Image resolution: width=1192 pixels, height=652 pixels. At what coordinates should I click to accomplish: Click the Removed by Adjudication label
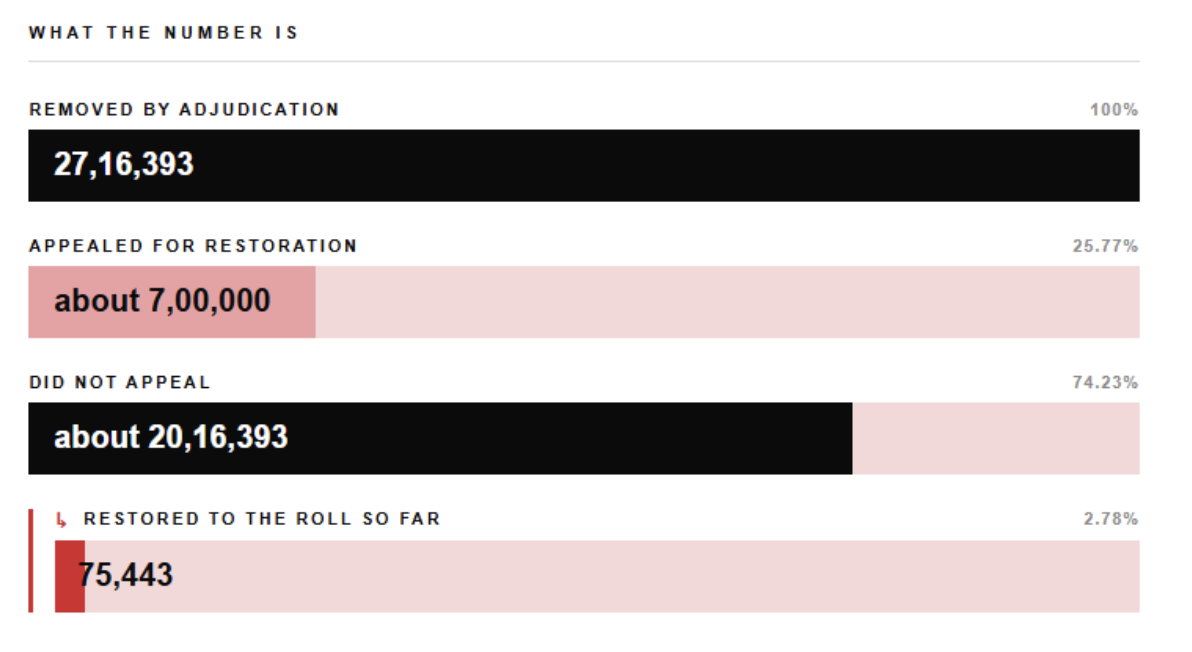184,109
